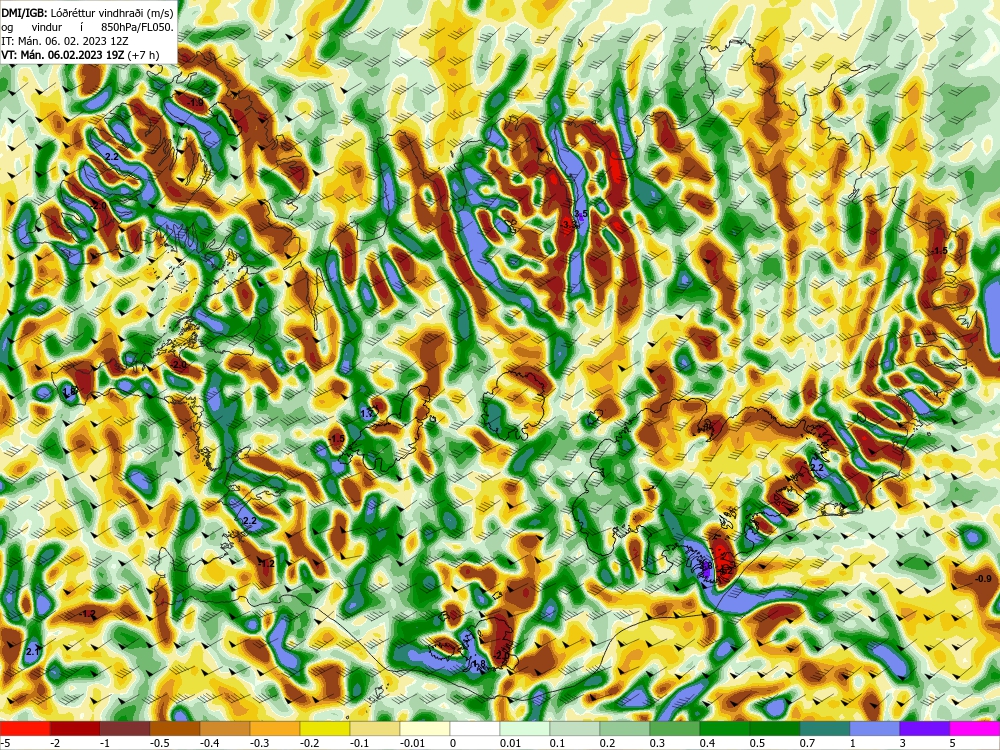Click the '-3.3' value label on the map

pyautogui.click(x=569, y=224)
